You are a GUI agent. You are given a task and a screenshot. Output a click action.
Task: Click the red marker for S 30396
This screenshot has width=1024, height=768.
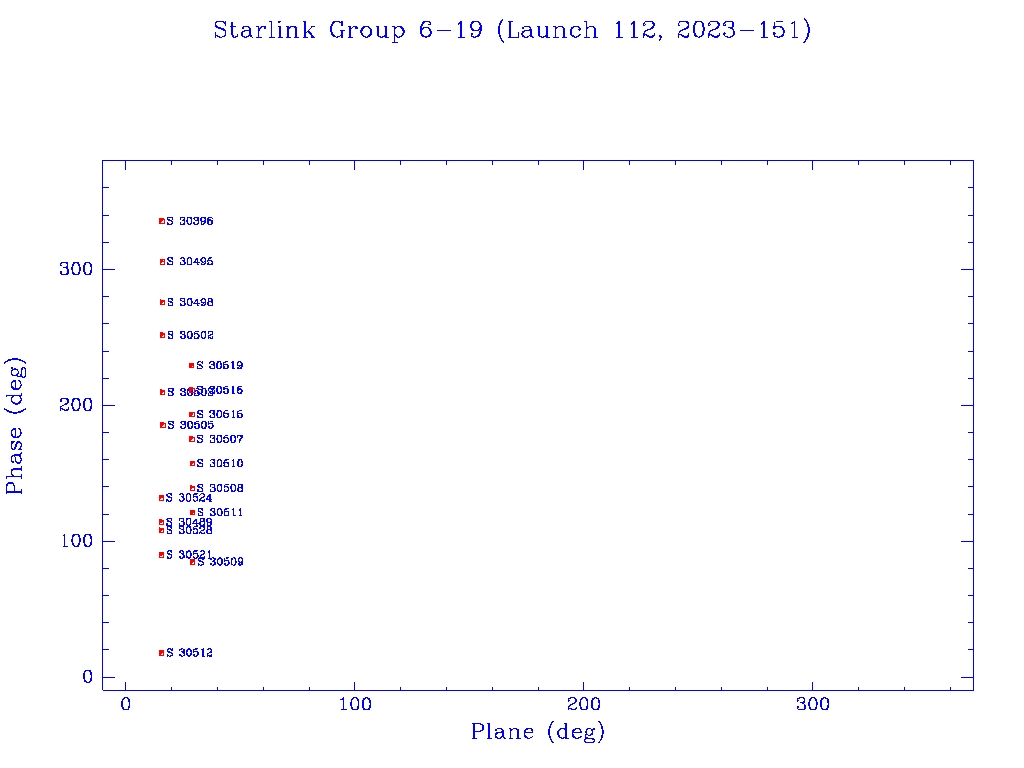pyautogui.click(x=161, y=221)
